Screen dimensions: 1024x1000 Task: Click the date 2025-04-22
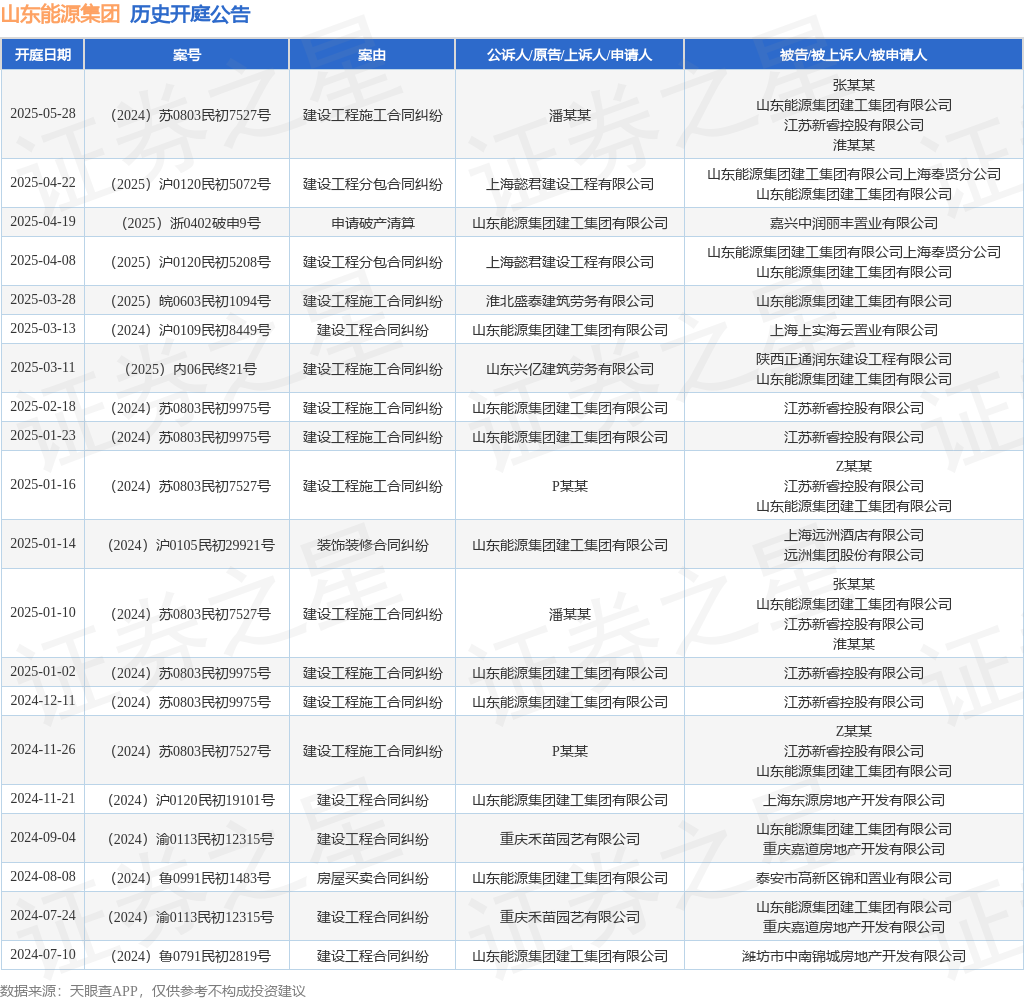[x=43, y=183]
